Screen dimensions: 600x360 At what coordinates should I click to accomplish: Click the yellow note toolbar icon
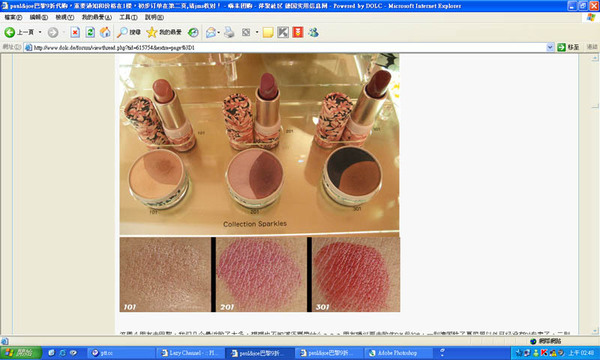point(268,33)
